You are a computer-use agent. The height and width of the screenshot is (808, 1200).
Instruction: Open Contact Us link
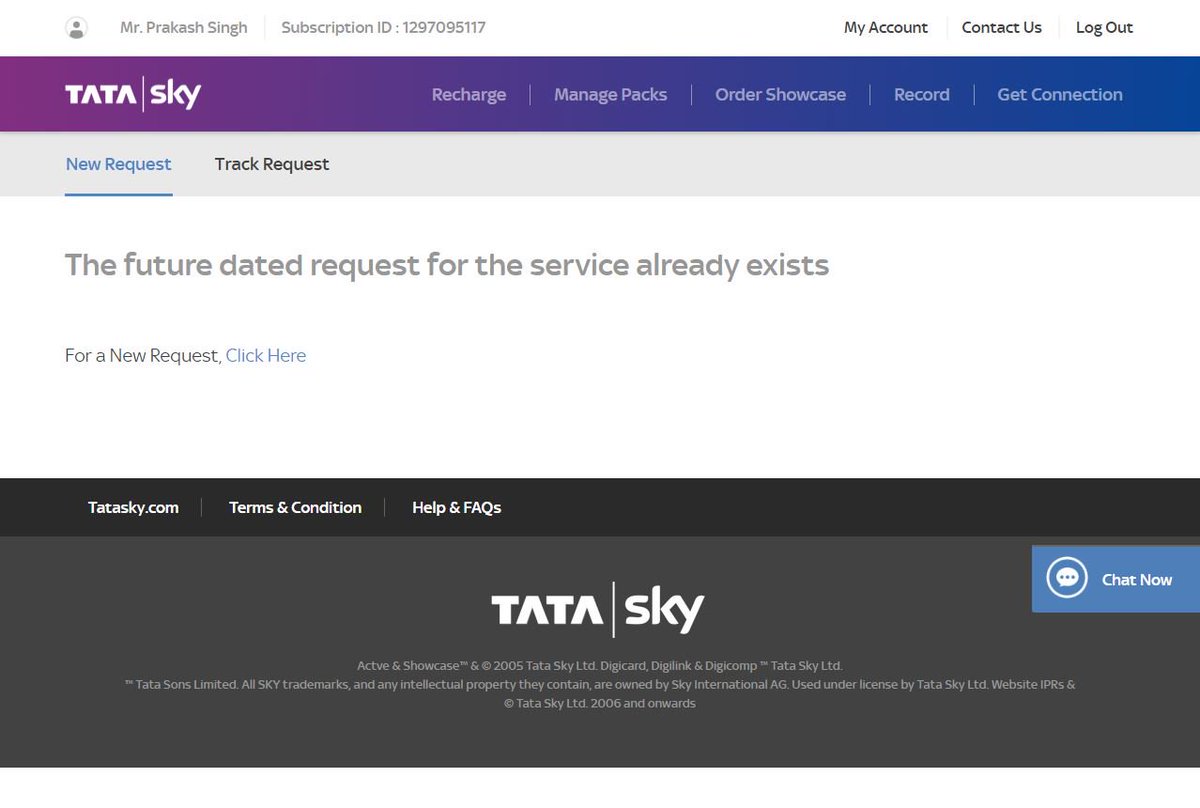click(1002, 28)
